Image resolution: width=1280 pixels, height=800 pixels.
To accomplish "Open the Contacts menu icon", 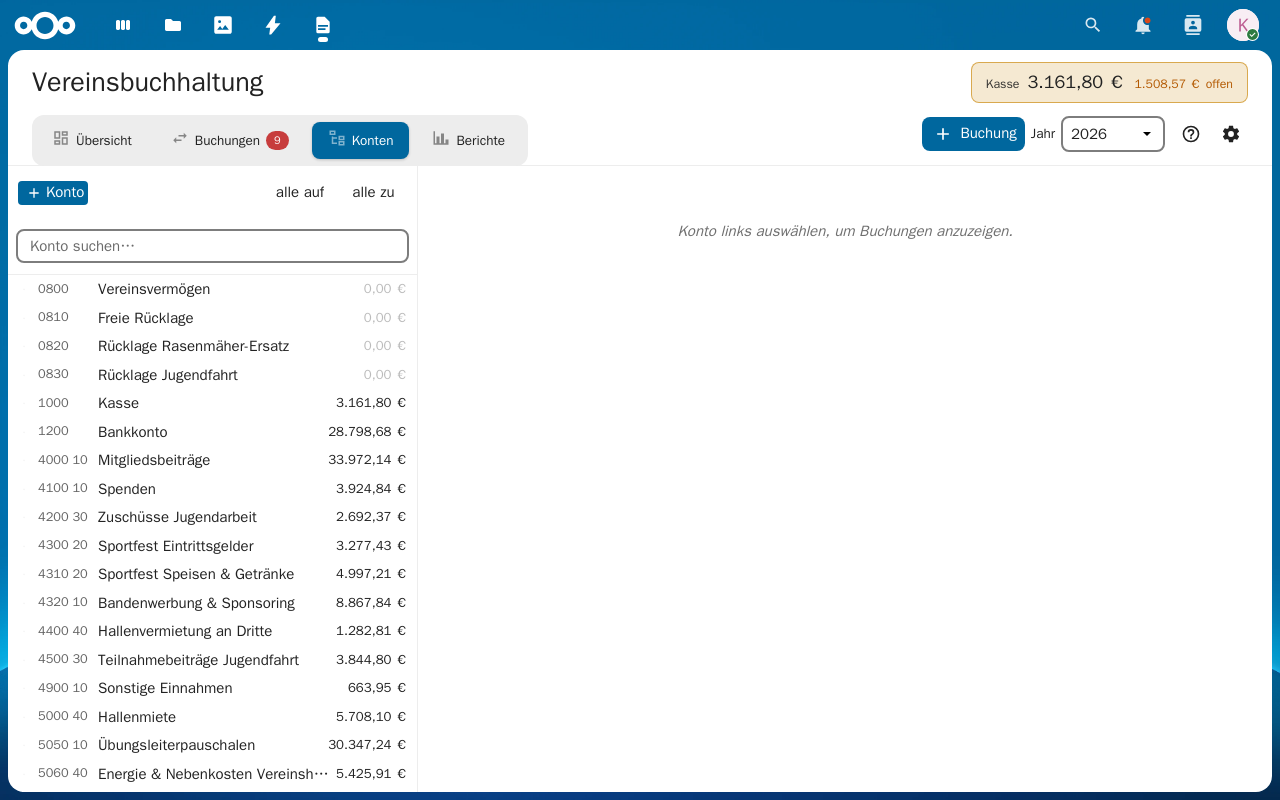I will [1193, 25].
